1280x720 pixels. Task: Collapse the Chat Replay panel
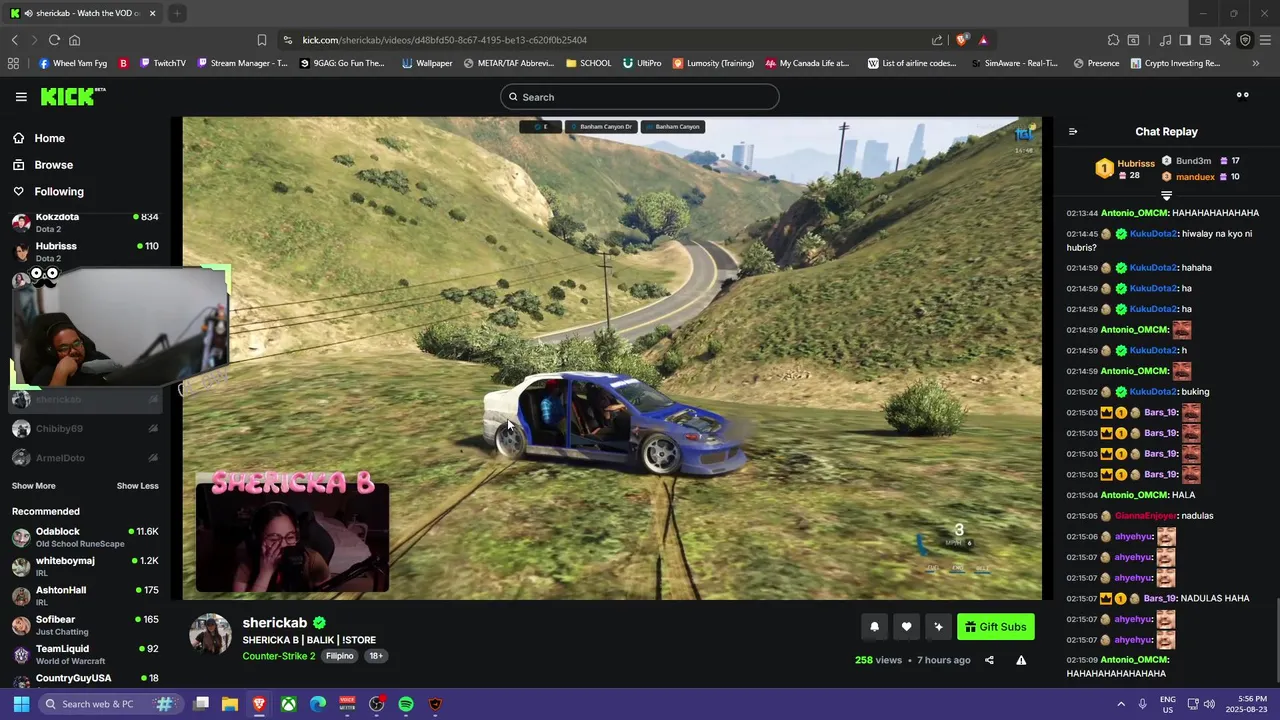coord(1073,131)
